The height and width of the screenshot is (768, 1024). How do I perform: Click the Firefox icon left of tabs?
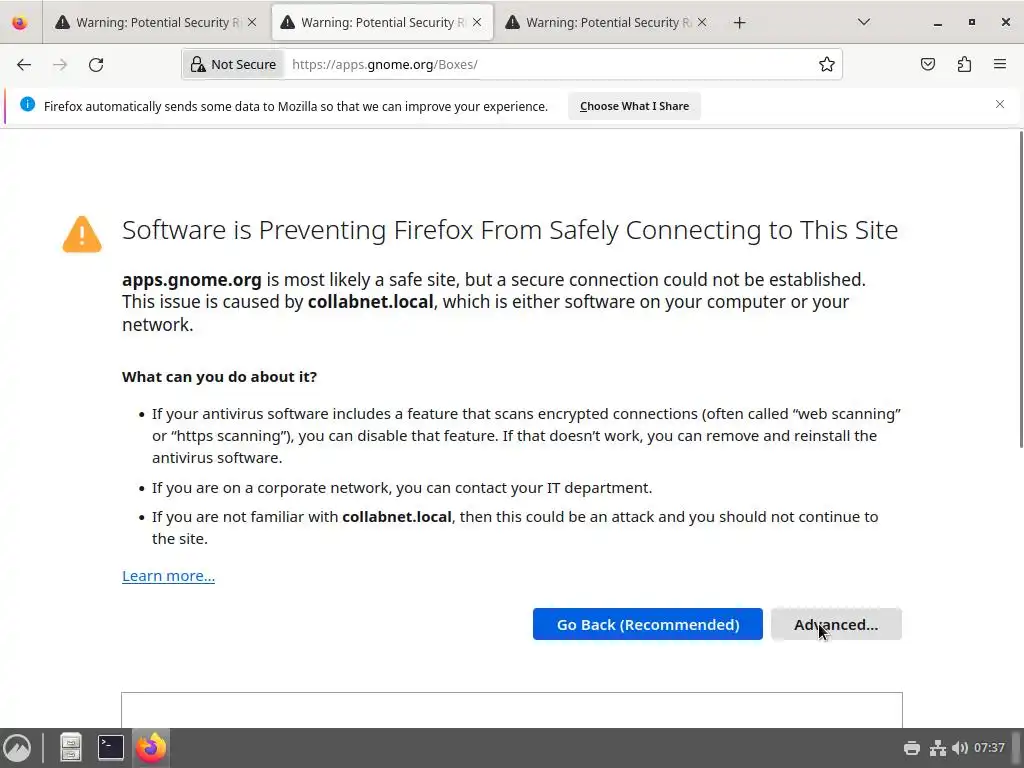coord(20,23)
